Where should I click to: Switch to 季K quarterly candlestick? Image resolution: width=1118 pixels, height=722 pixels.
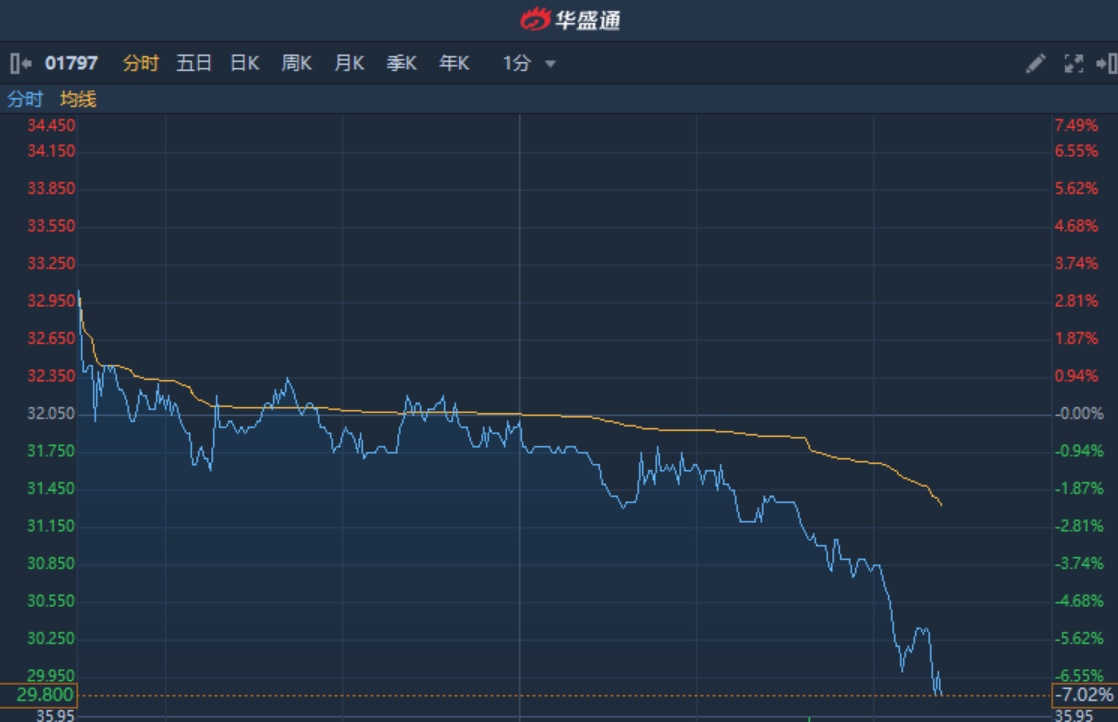[x=401, y=63]
